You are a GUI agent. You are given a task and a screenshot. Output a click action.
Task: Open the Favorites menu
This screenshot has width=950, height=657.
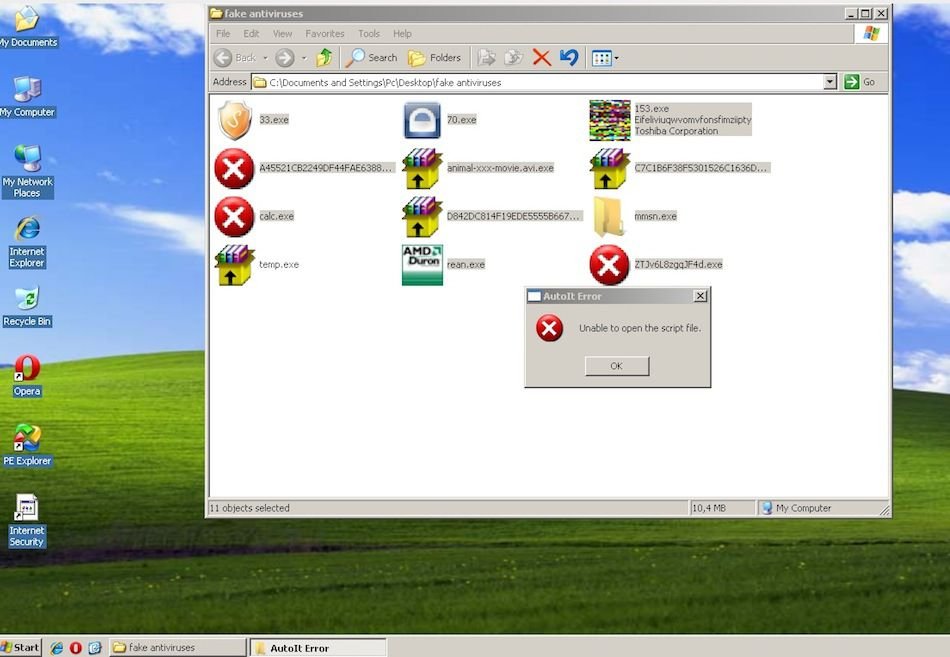pos(324,34)
